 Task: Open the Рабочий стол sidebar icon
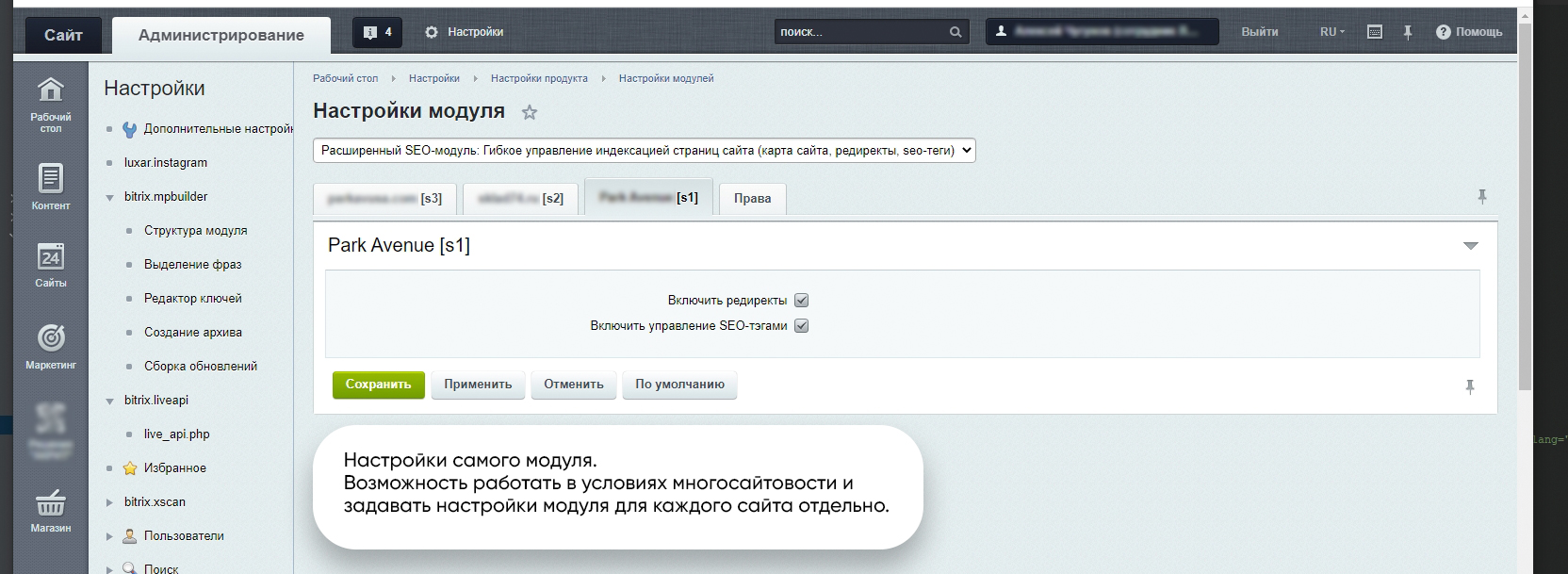[50, 90]
